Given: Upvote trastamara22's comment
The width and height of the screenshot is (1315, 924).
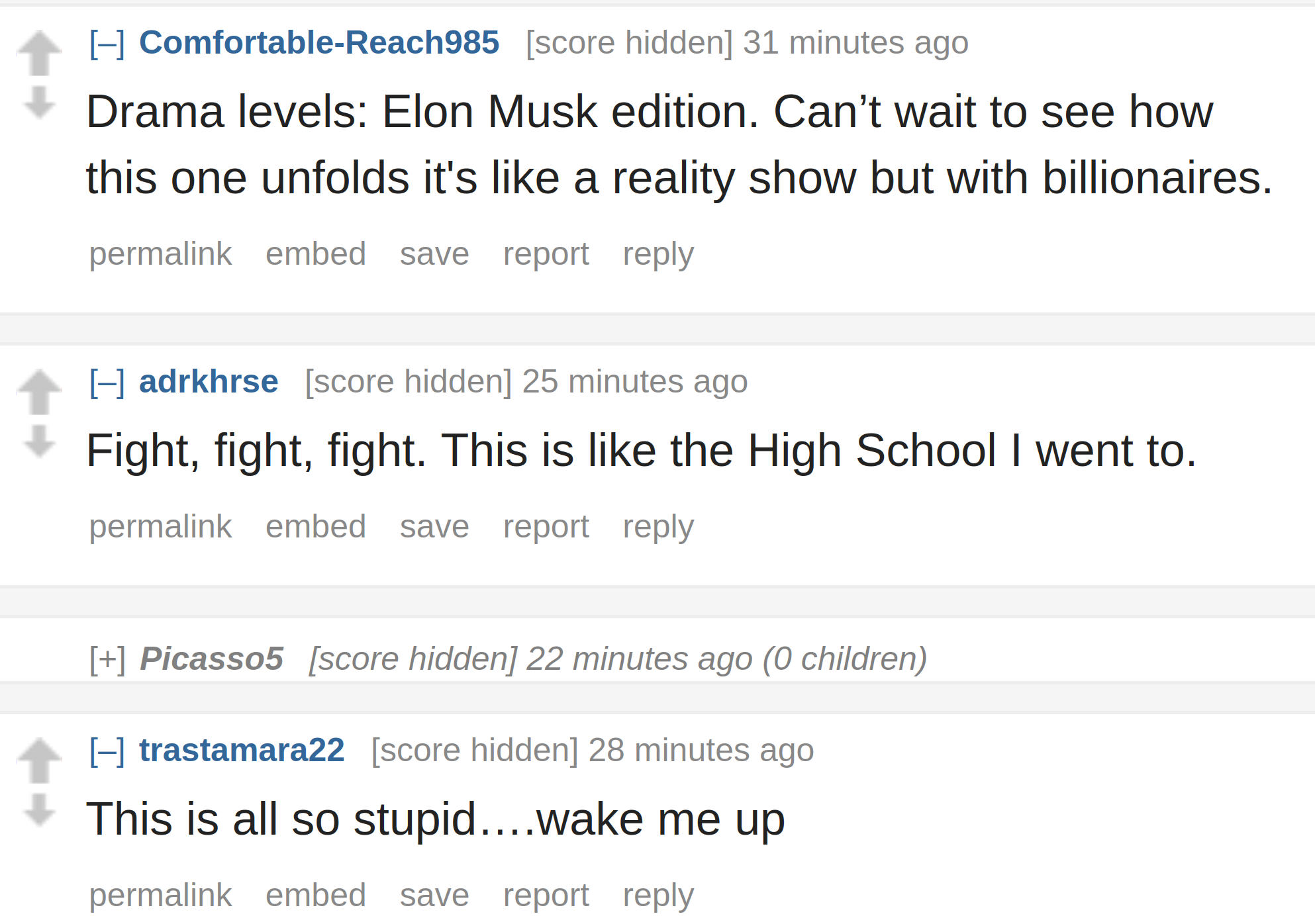Looking at the screenshot, I should click(39, 761).
